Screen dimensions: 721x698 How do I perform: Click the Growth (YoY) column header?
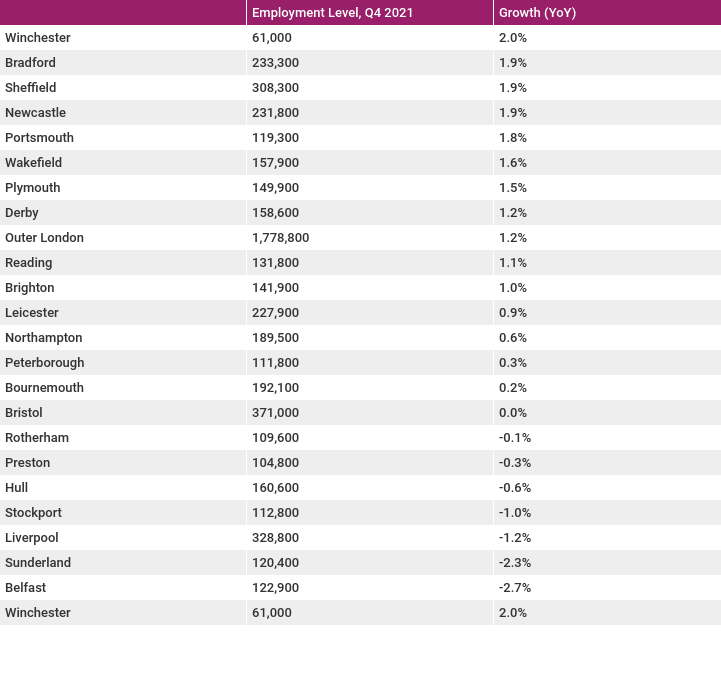[x=537, y=12]
